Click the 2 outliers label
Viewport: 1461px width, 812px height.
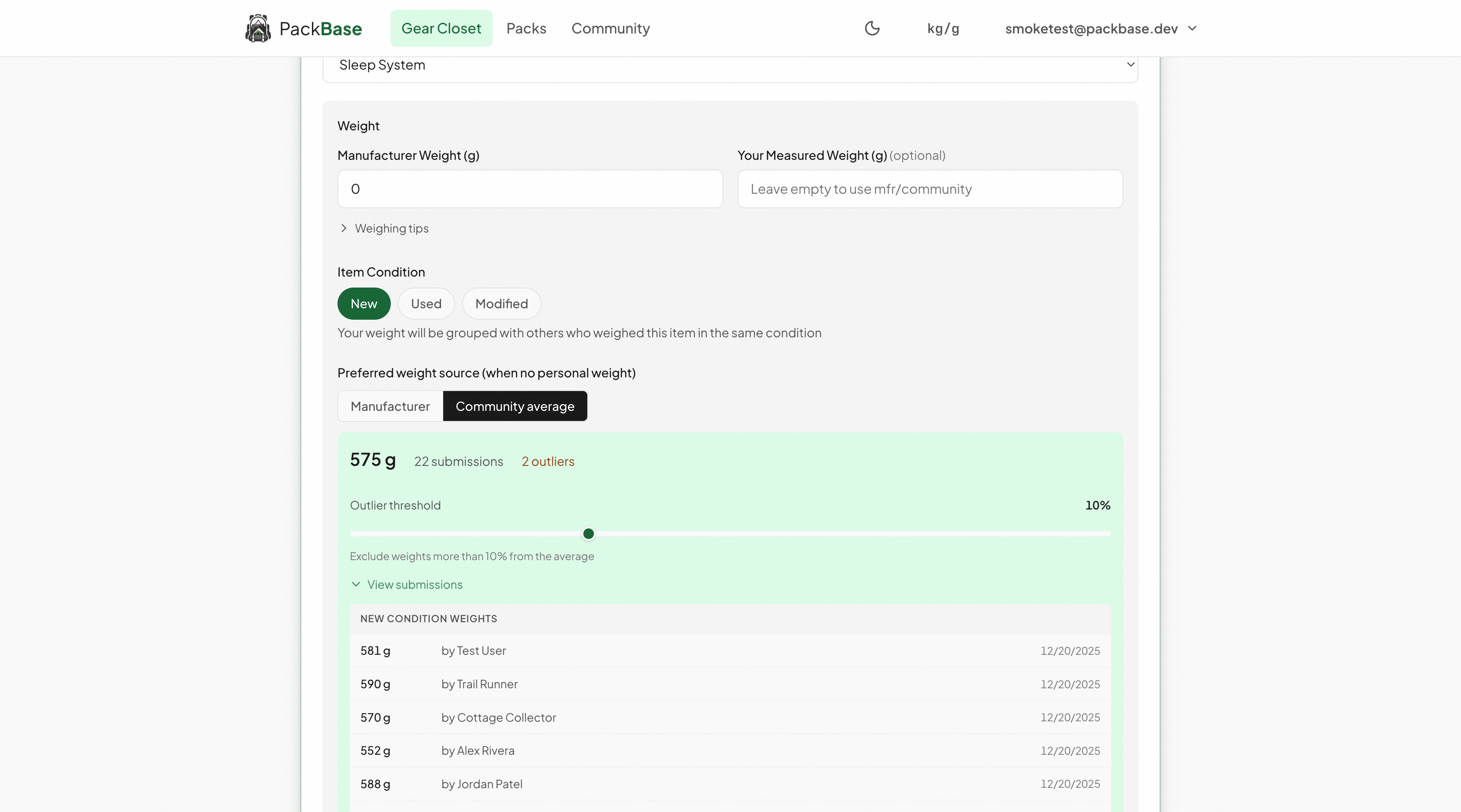click(x=547, y=461)
